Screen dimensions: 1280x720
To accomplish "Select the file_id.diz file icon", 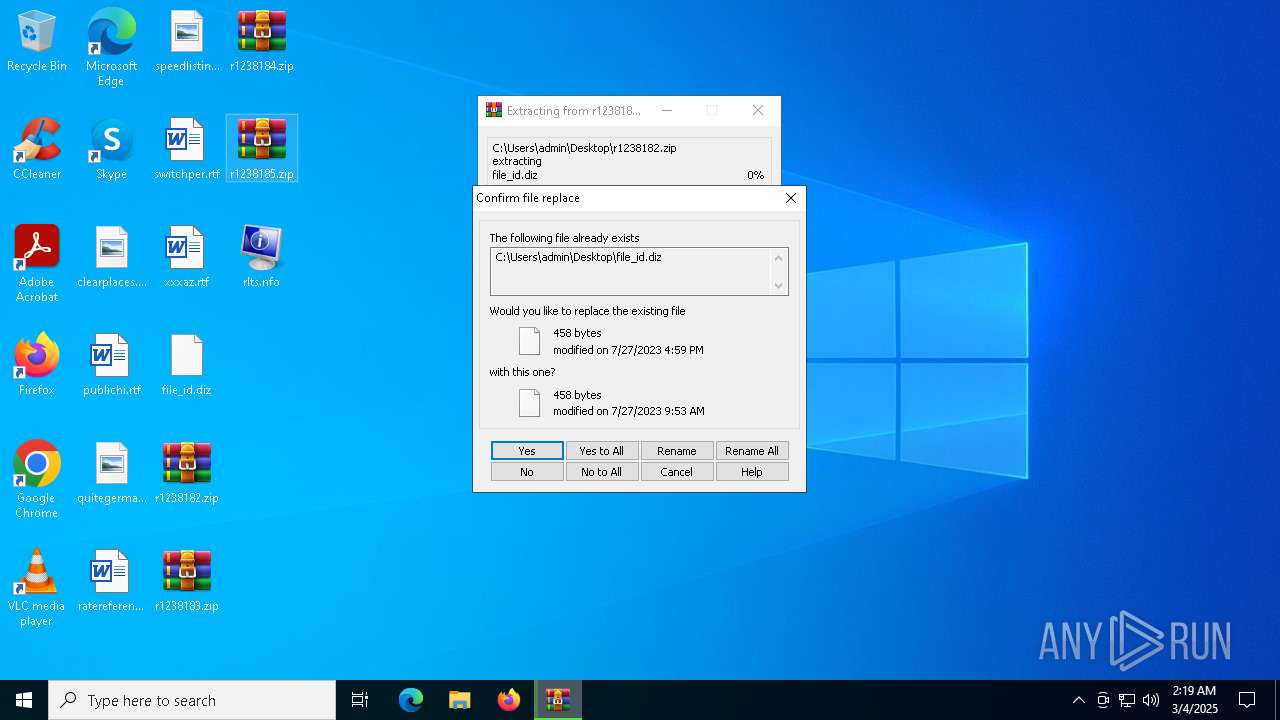I will tap(186, 364).
